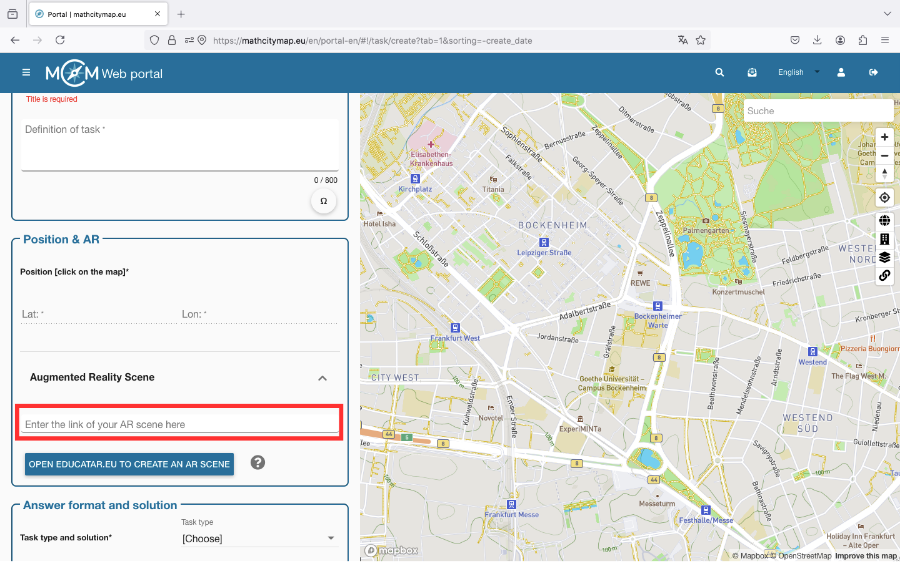Click the AR scene link field
Viewport: 900px width, 562px height.
pyautogui.click(x=180, y=424)
